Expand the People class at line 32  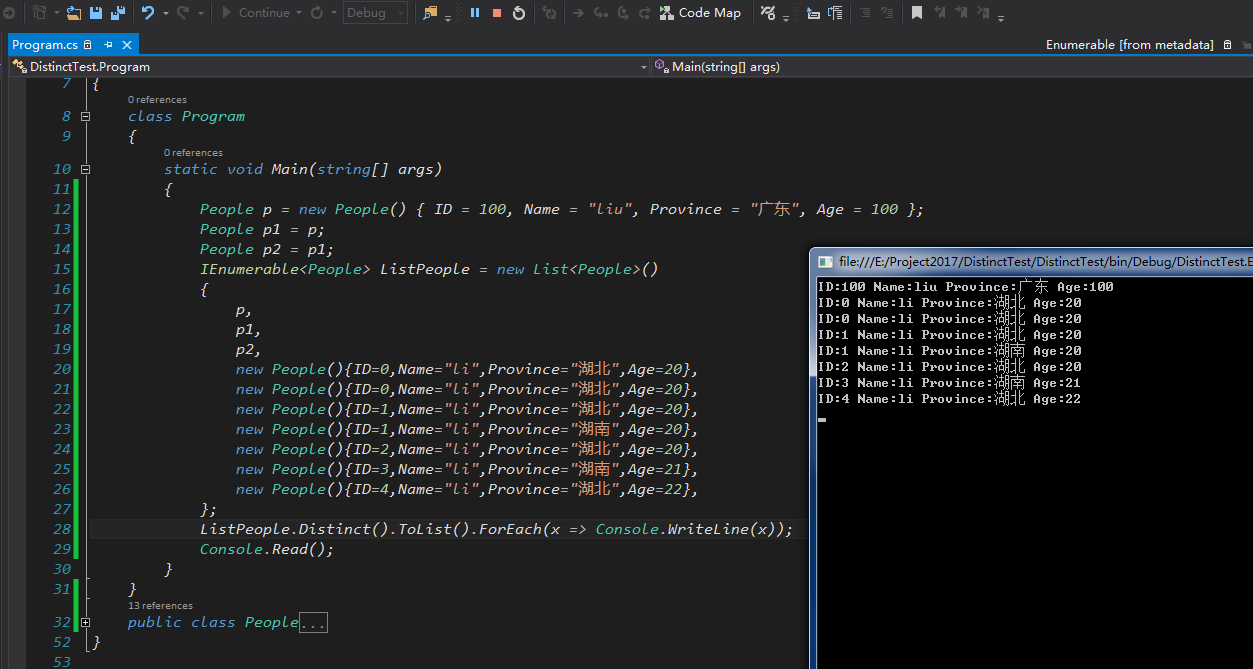click(85, 621)
